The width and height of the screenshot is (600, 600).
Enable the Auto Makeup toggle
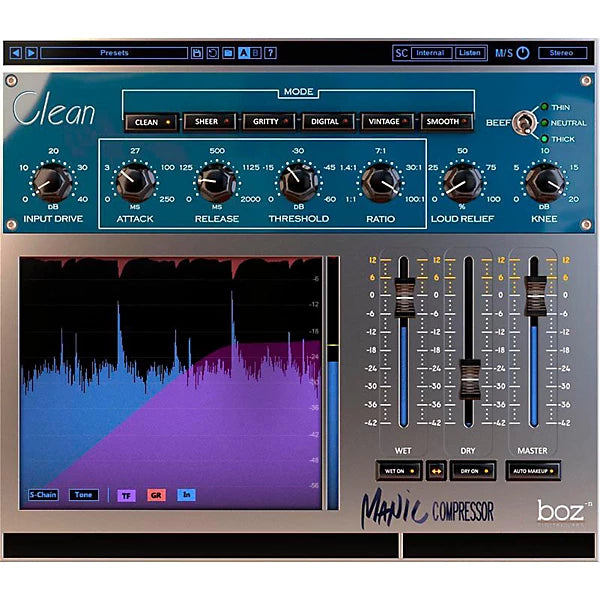tap(532, 468)
